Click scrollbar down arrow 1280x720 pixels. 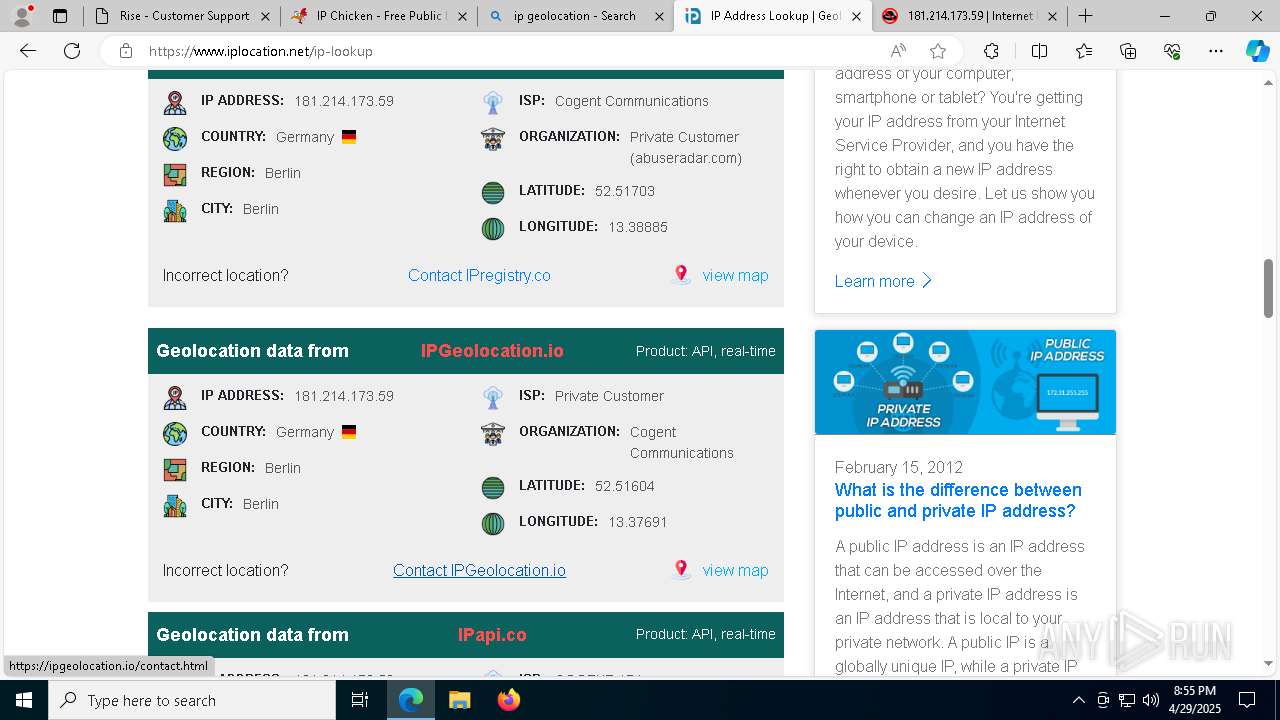[x=1269, y=663]
